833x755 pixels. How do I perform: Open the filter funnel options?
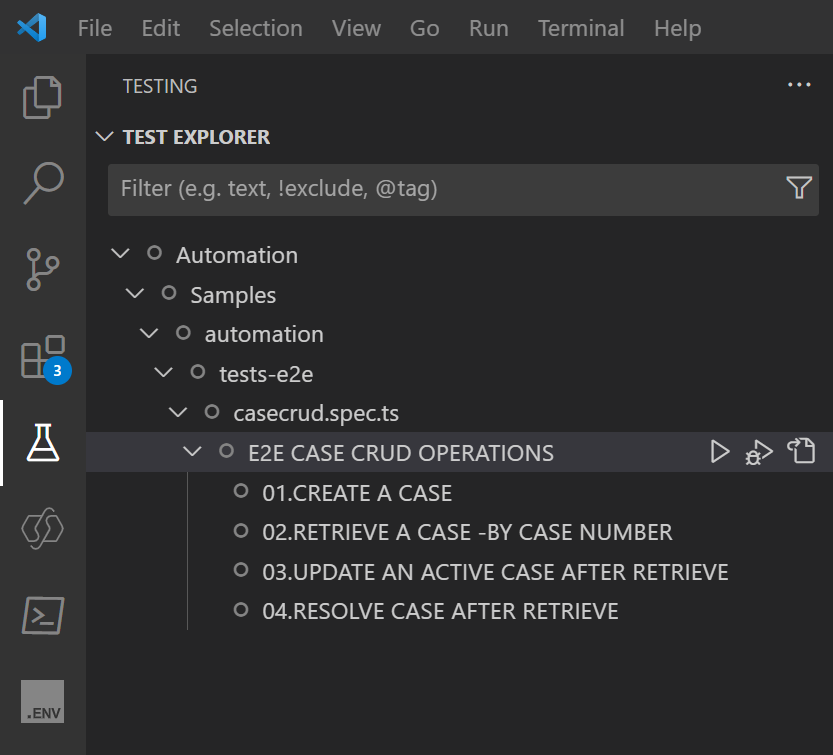[x=798, y=188]
